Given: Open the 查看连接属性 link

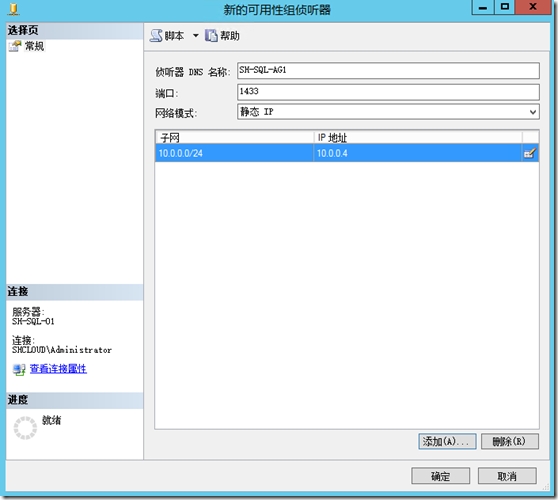Looking at the screenshot, I should pos(58,369).
